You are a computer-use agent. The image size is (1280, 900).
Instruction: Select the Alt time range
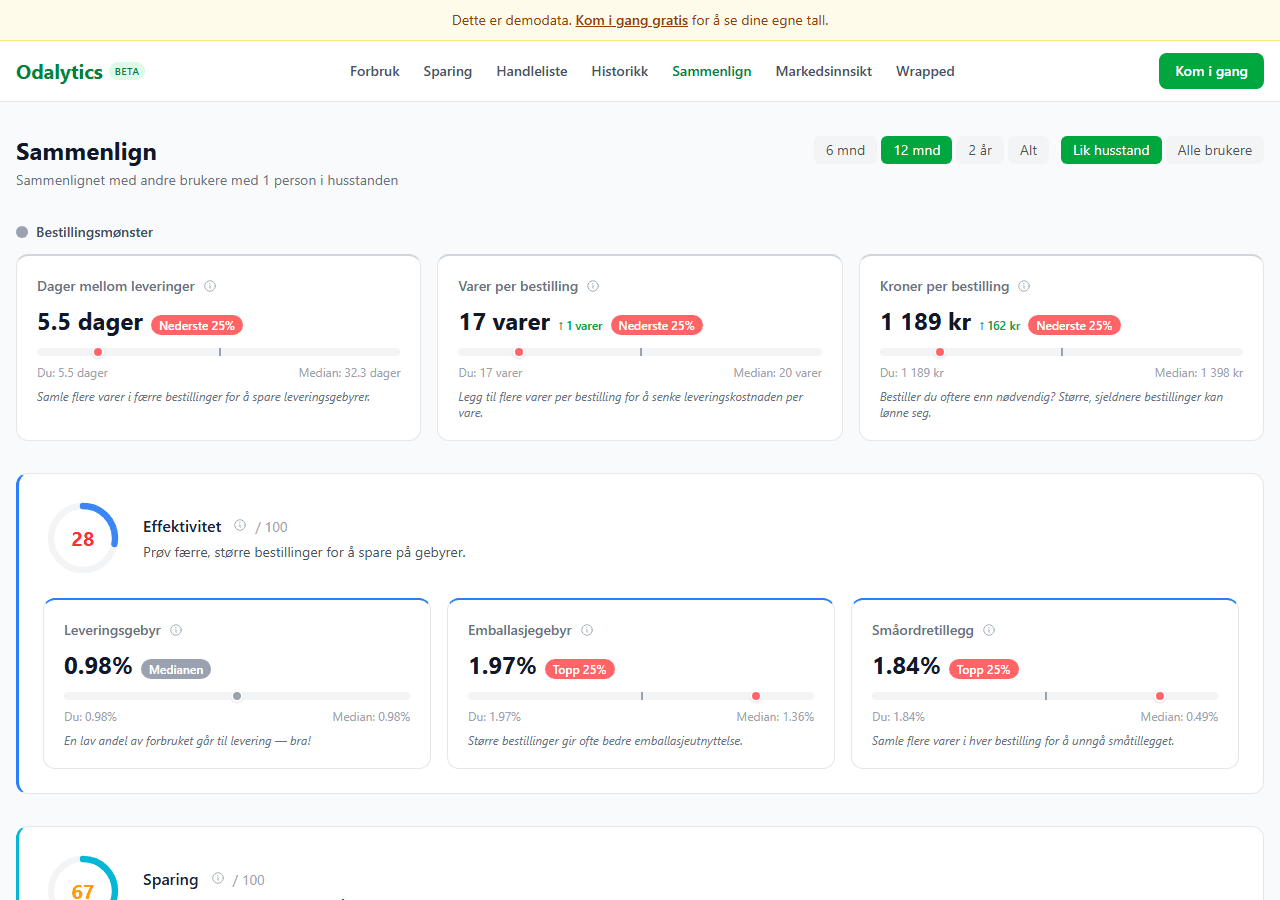1028,150
